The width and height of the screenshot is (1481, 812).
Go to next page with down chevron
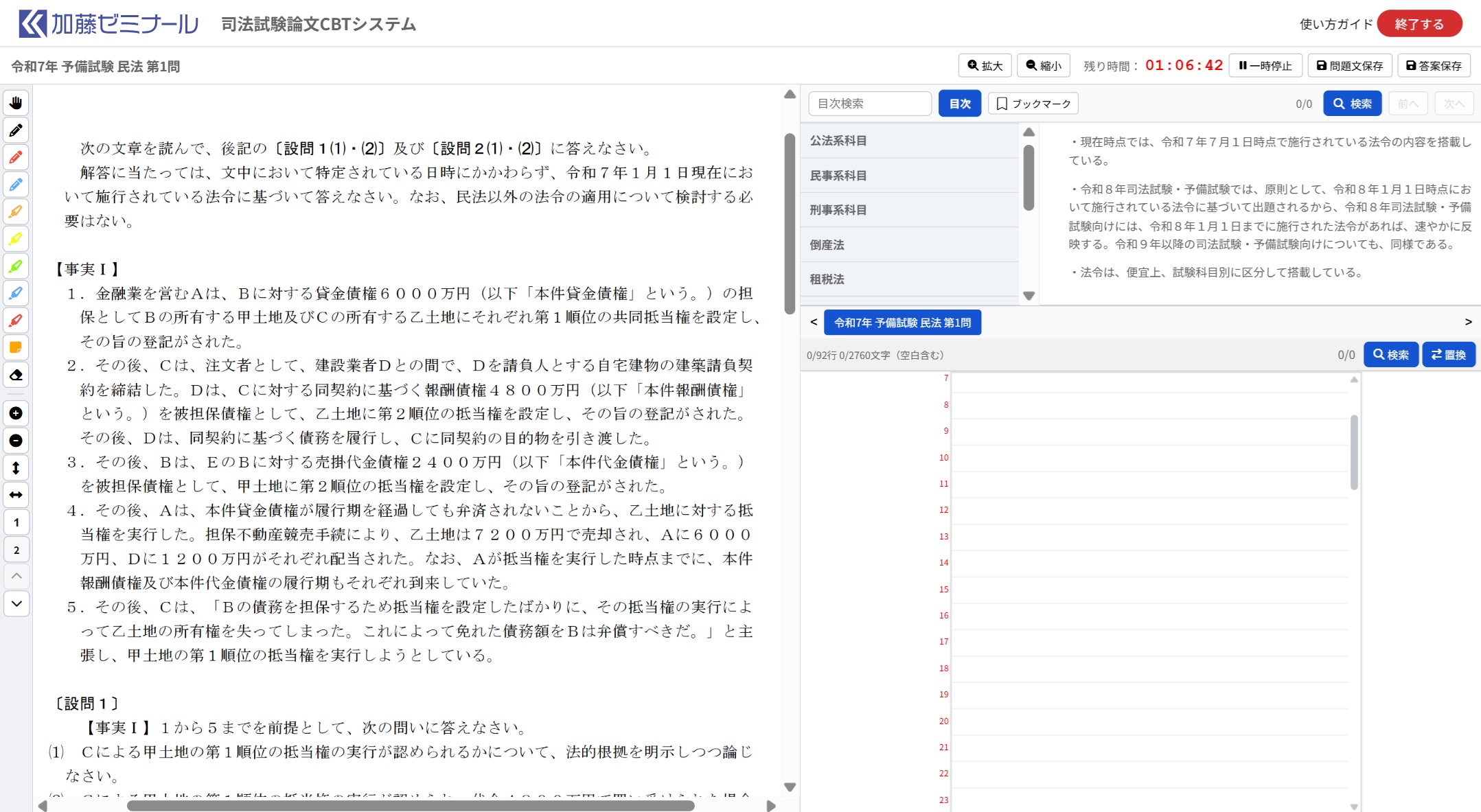coord(16,604)
